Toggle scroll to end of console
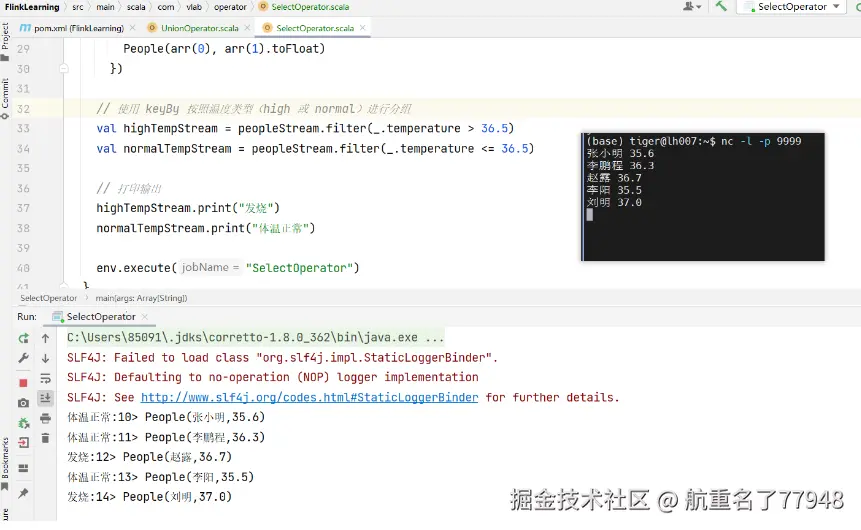The width and height of the screenshot is (861, 530). click(x=46, y=398)
